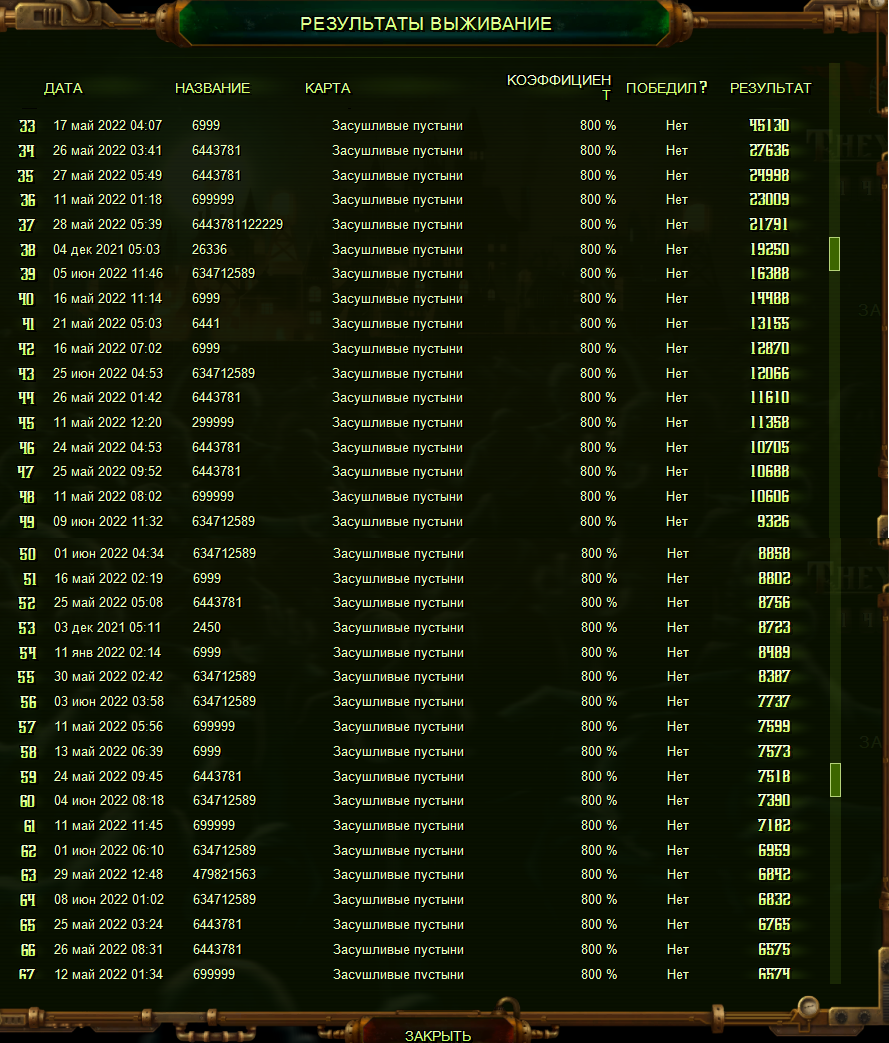This screenshot has width=889, height=1043.
Task: Select result value 7599
Action: (774, 726)
